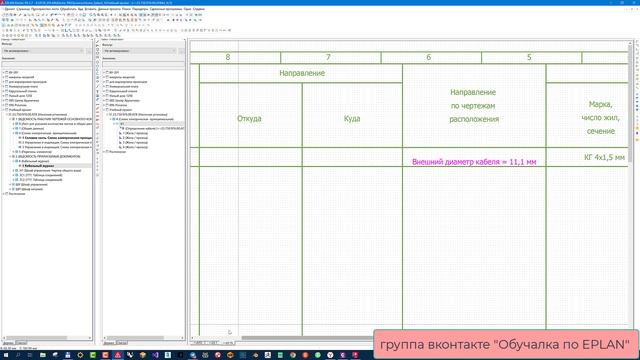This screenshot has width=640, height=360.
Task: Open filter dropdown in right cable navigator
Action: coord(140,51)
